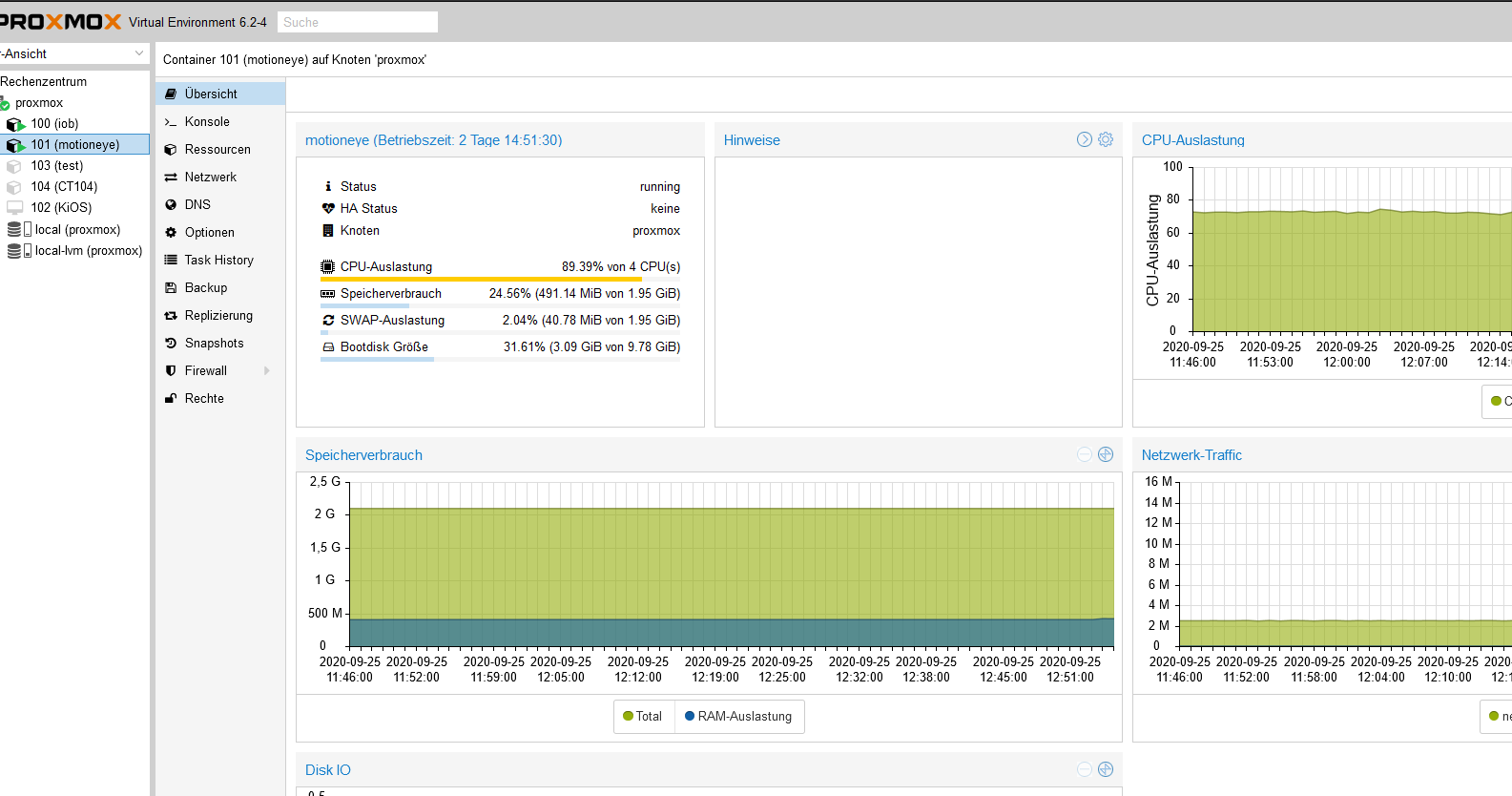The width and height of the screenshot is (1512, 796).
Task: Click the Container 101 (motioneye) title text
Action: click(x=295, y=59)
